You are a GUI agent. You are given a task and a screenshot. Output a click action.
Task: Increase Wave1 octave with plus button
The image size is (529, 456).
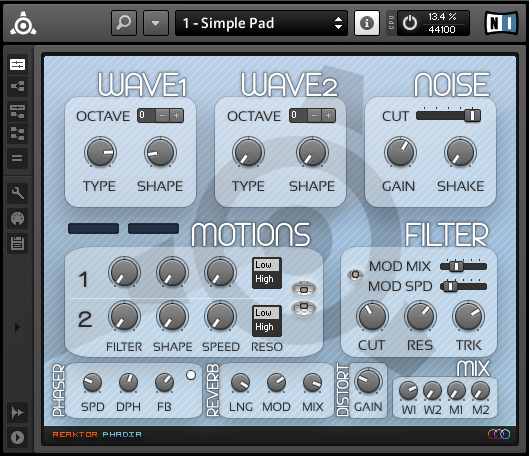pos(176,116)
